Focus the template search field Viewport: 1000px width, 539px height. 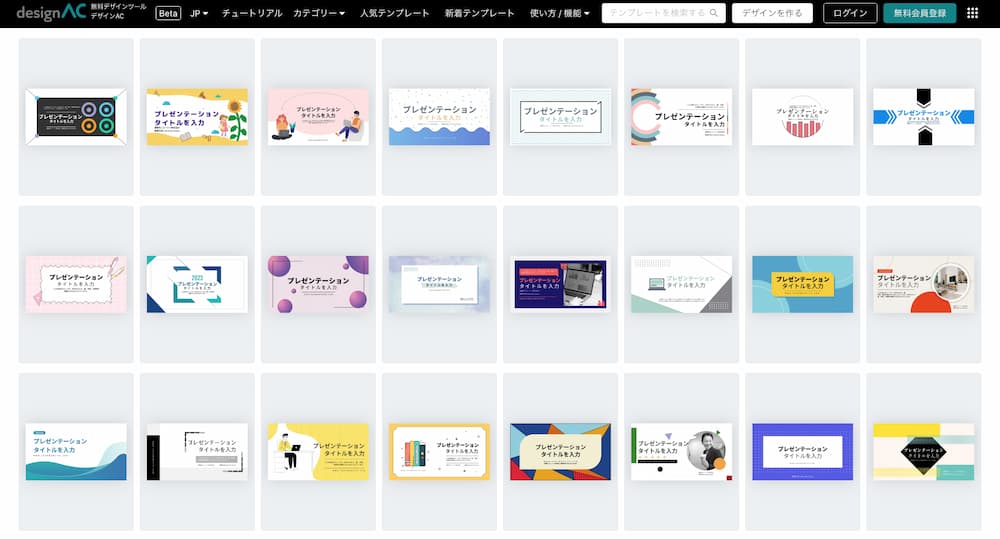click(x=655, y=13)
